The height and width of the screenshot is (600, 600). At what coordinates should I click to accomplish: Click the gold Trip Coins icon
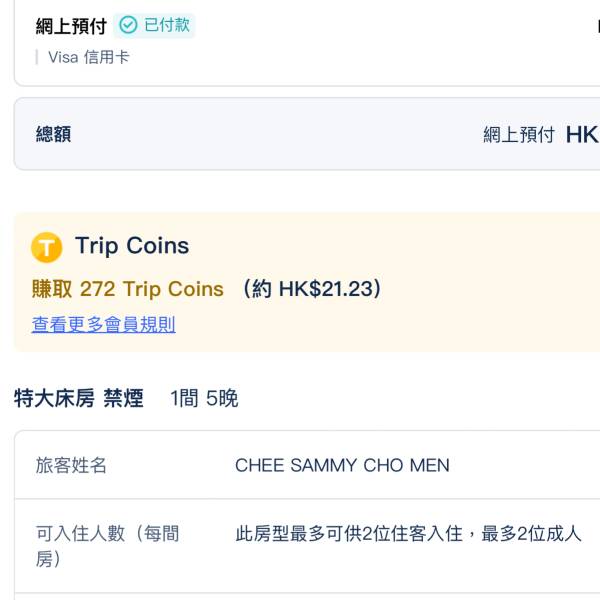coord(47,246)
